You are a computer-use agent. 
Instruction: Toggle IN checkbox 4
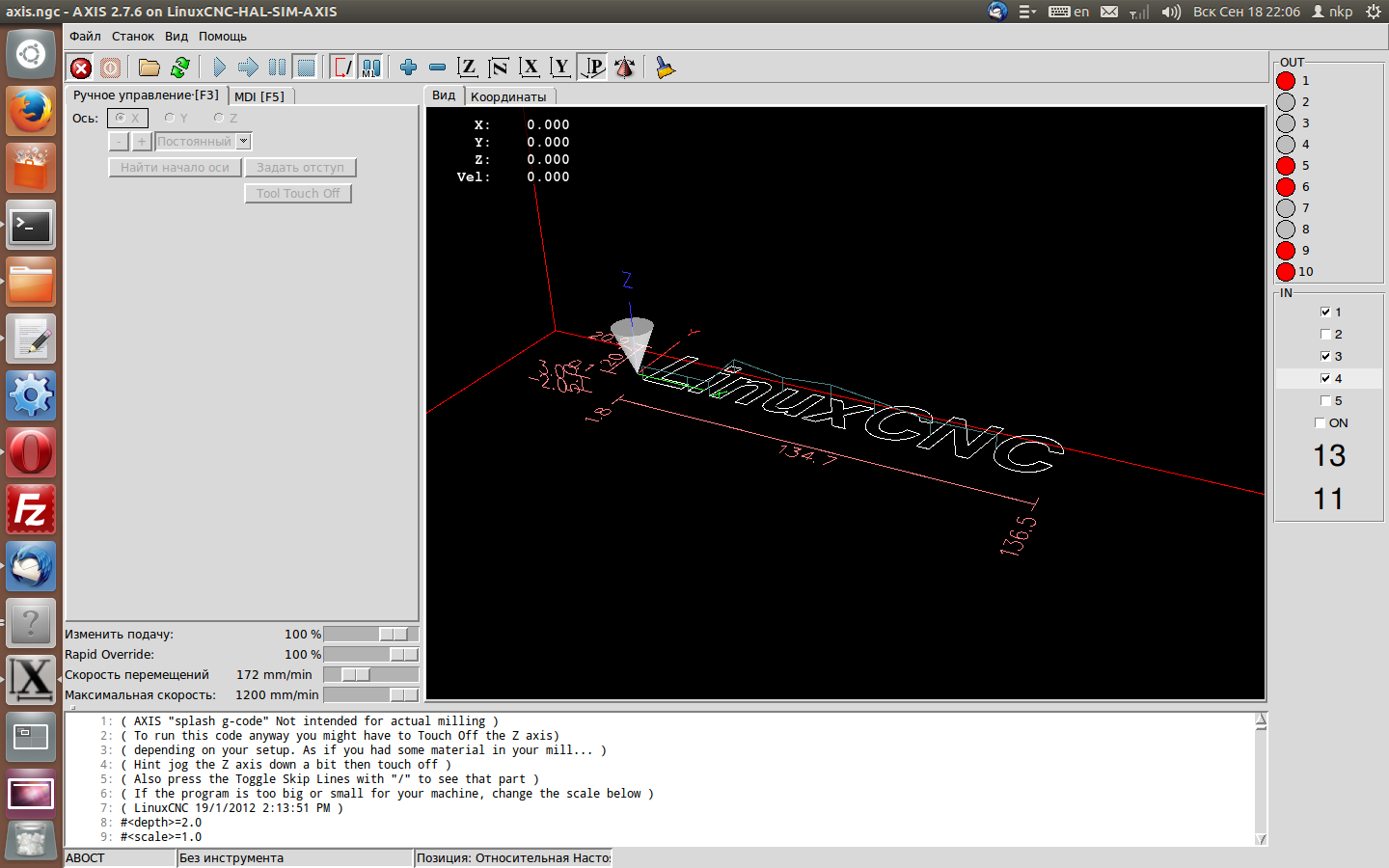(1325, 378)
